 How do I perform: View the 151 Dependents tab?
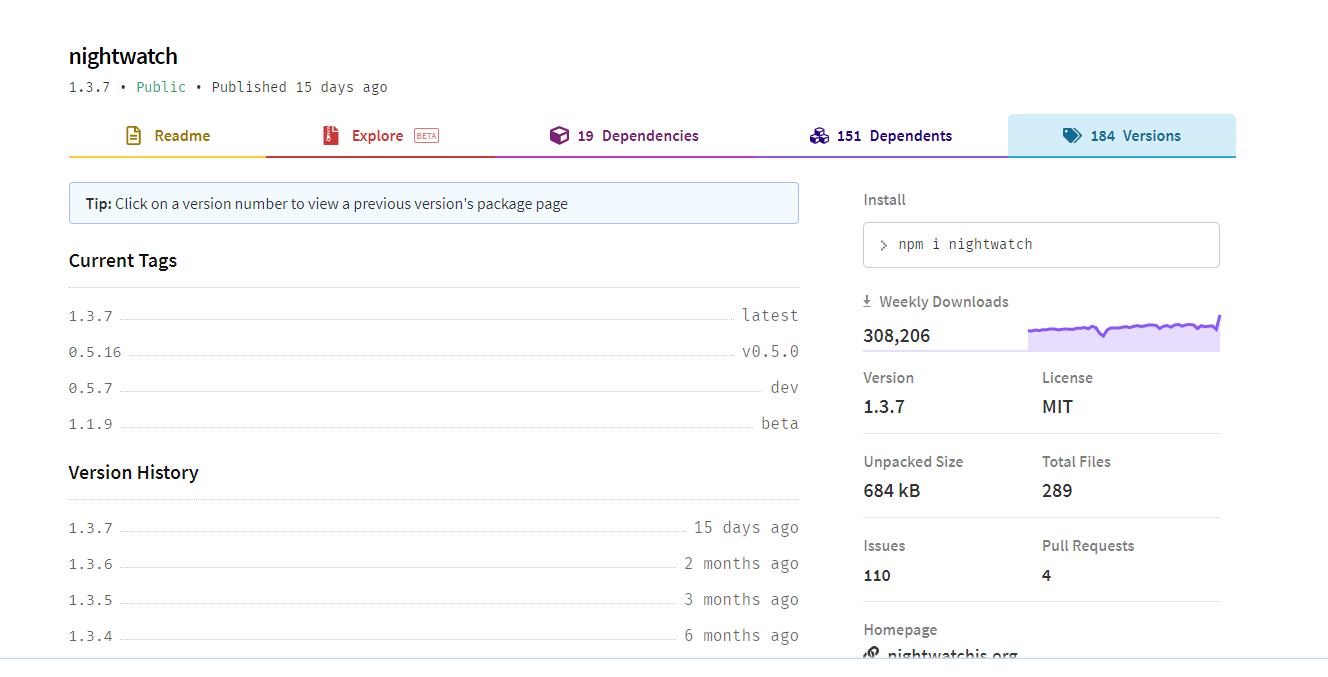[880, 136]
